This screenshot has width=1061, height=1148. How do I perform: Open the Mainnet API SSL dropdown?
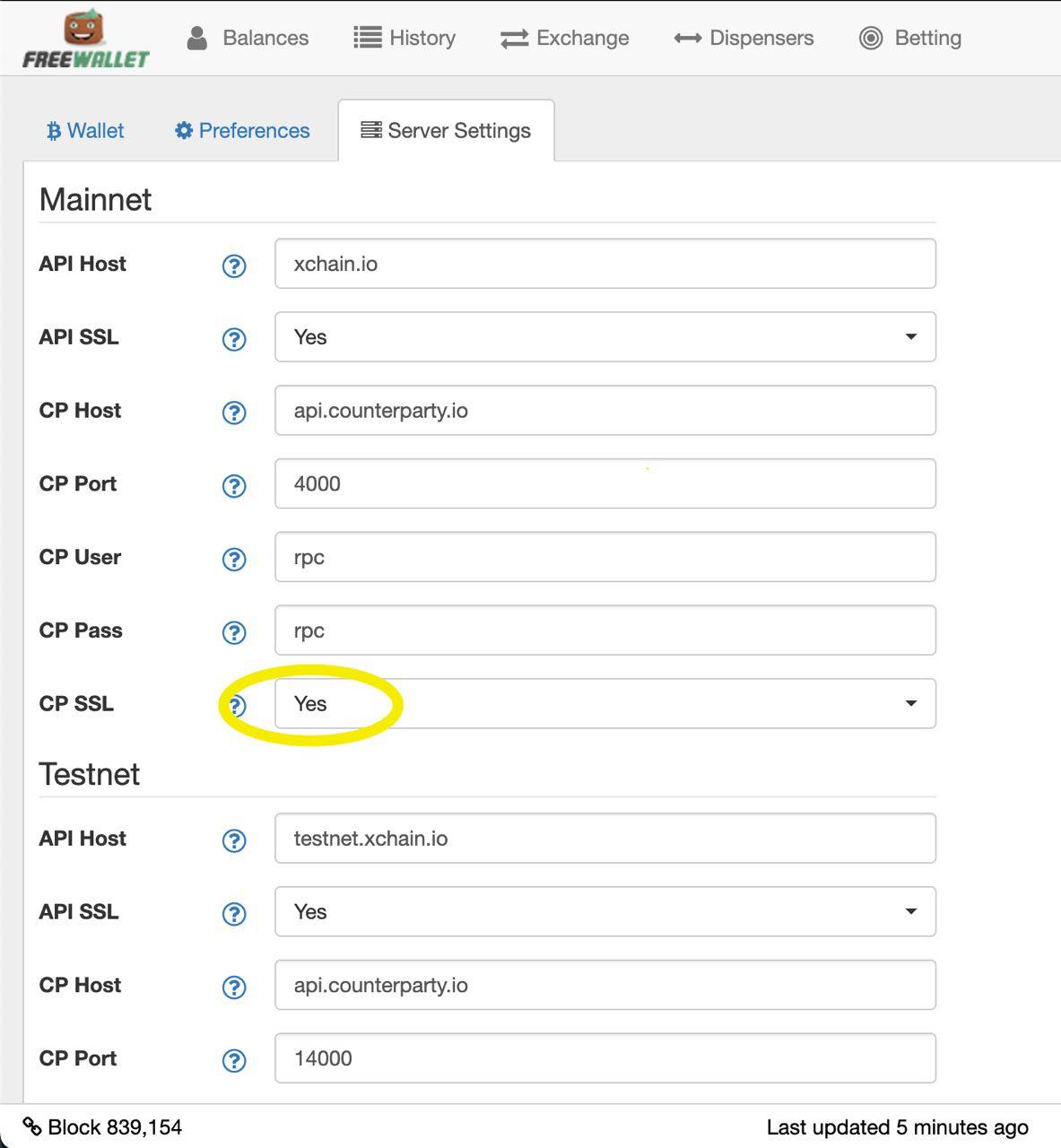coord(605,337)
